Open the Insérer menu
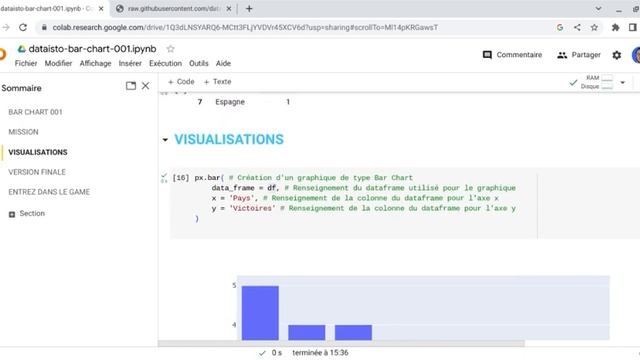Viewport: 640px width, 360px height. click(x=130, y=63)
